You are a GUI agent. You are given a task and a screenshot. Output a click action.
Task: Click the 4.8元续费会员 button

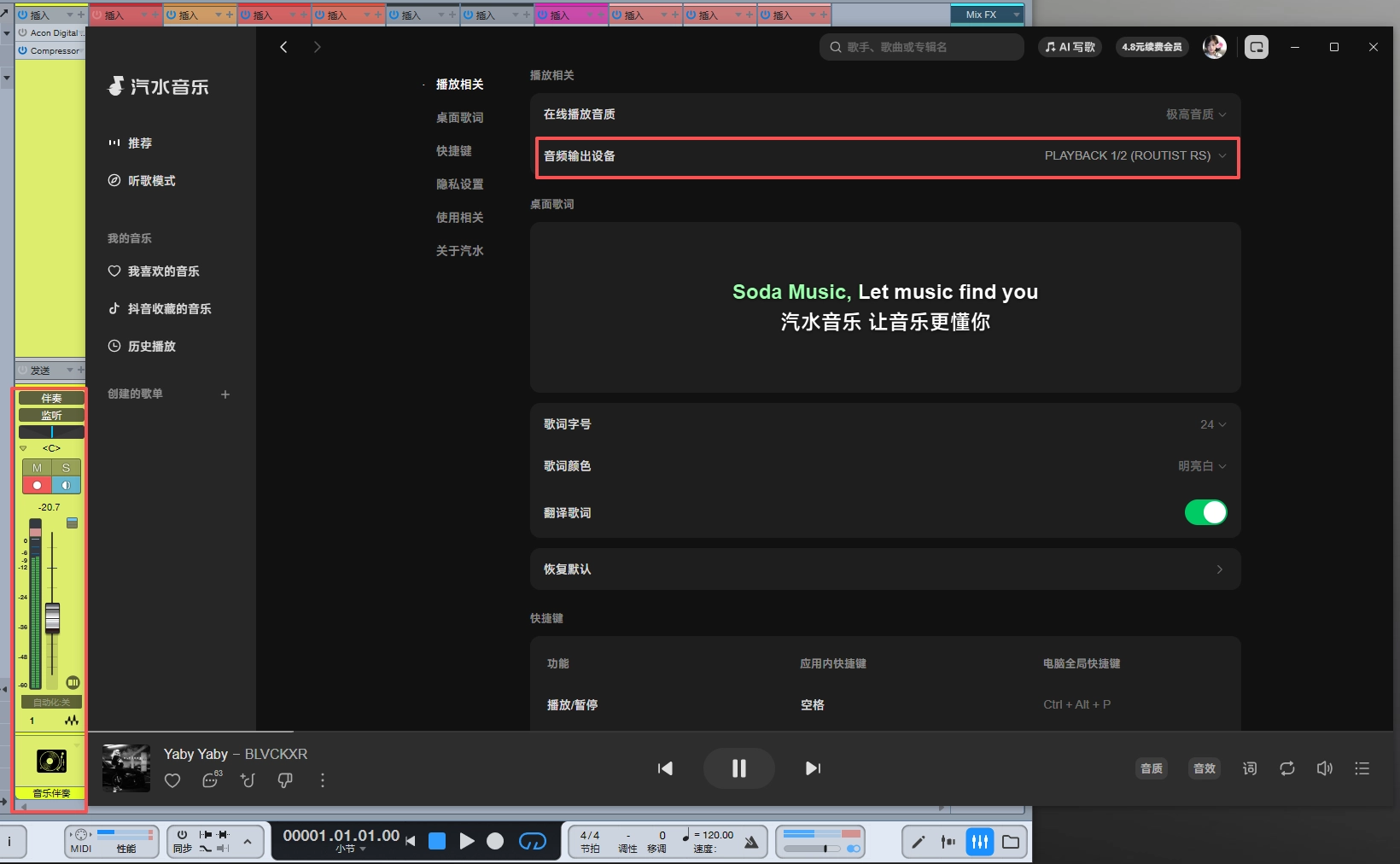(x=1152, y=47)
